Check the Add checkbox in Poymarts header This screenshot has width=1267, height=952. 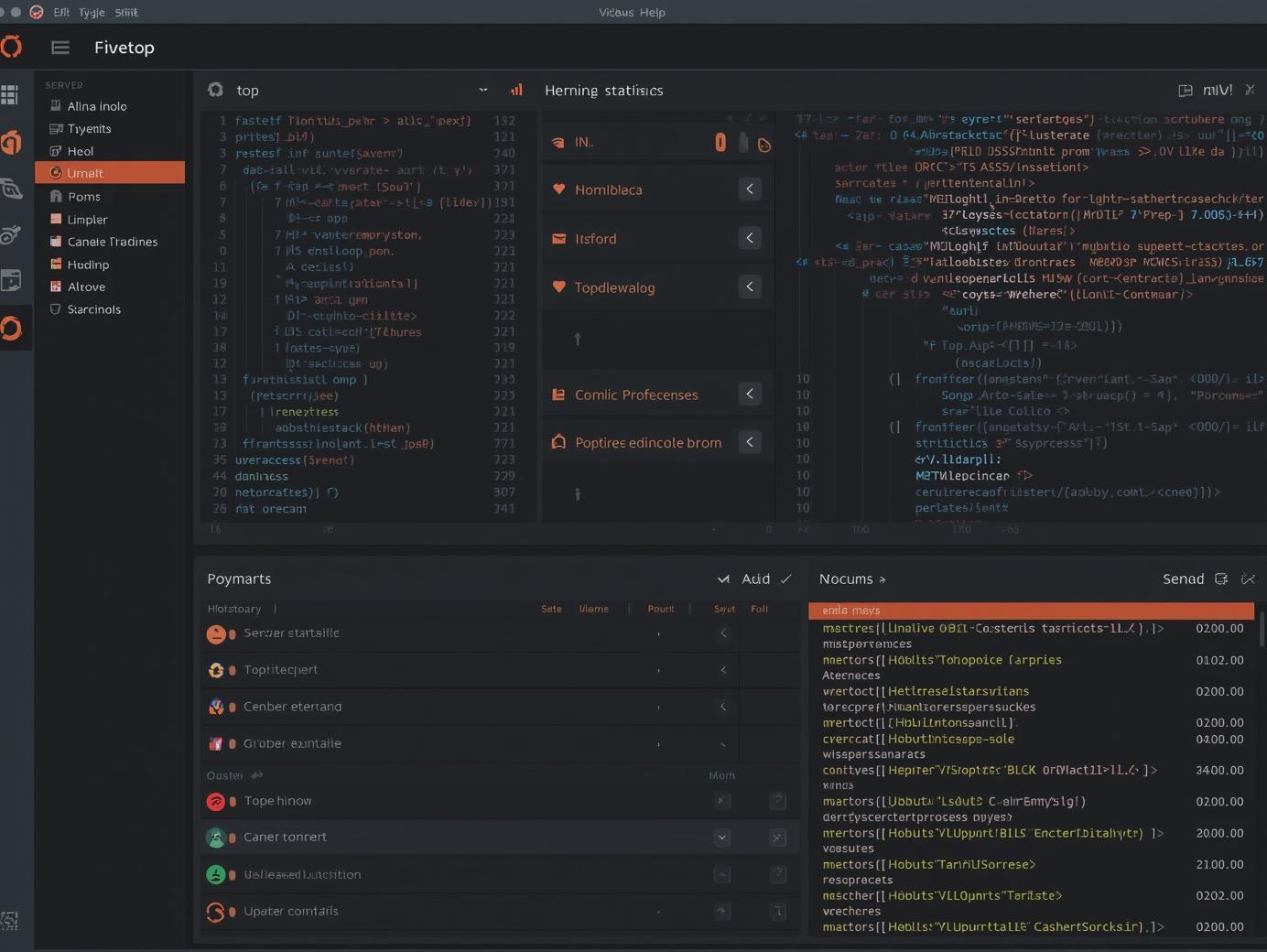pyautogui.click(x=723, y=579)
